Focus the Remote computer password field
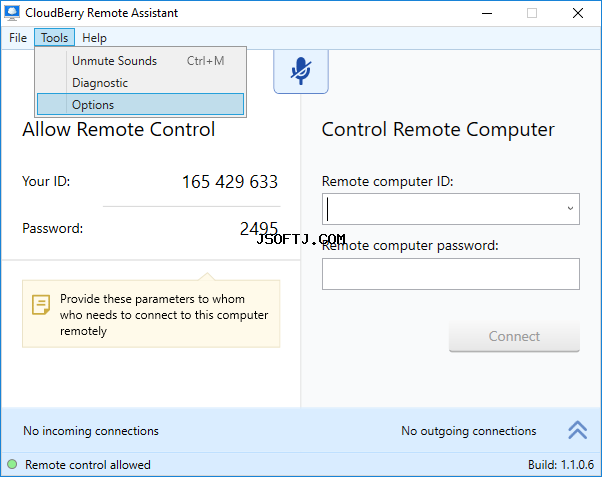Viewport: 602px width, 477px height. [x=451, y=274]
